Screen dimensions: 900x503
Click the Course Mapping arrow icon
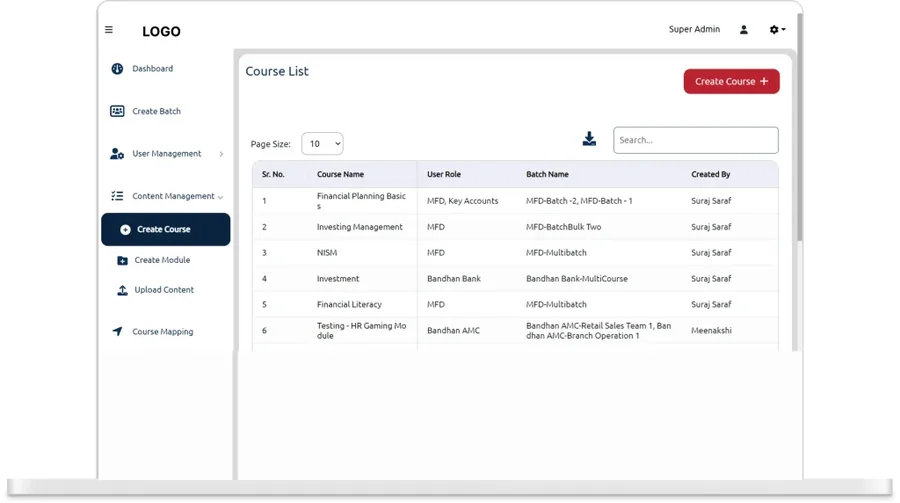(117, 331)
